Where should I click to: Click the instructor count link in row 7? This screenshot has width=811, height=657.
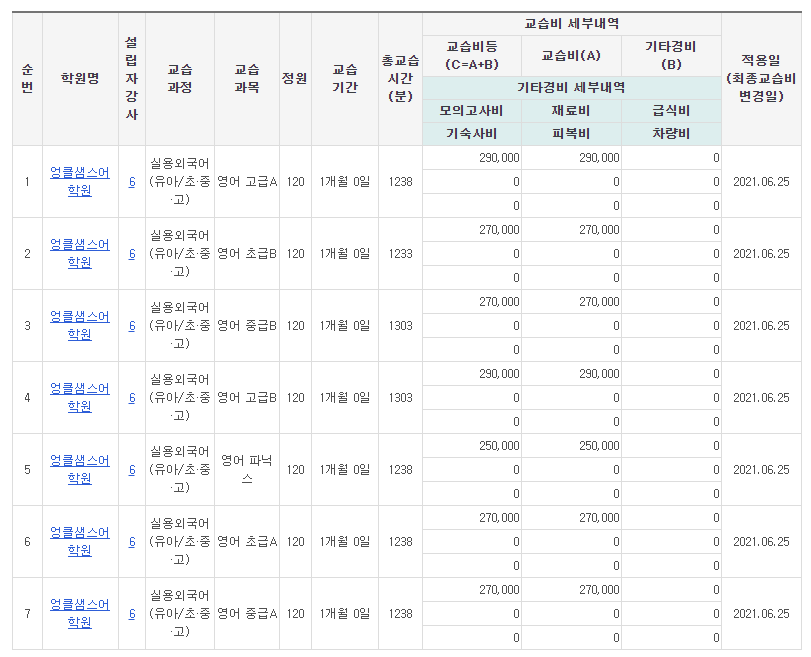pos(131,614)
